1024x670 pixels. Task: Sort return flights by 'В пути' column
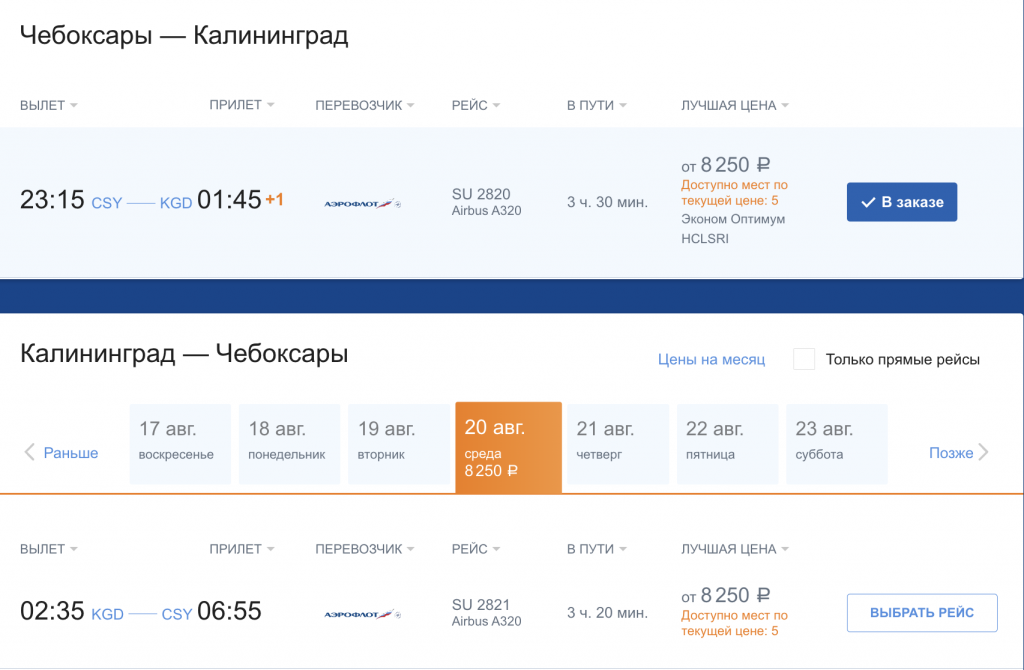(x=597, y=549)
